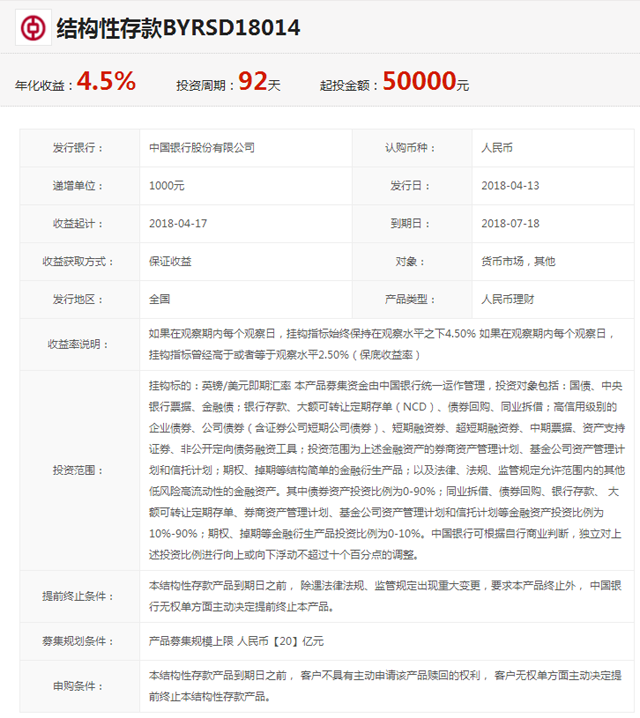
Task: Select the maturity date 2018-07-18
Action: (510, 223)
